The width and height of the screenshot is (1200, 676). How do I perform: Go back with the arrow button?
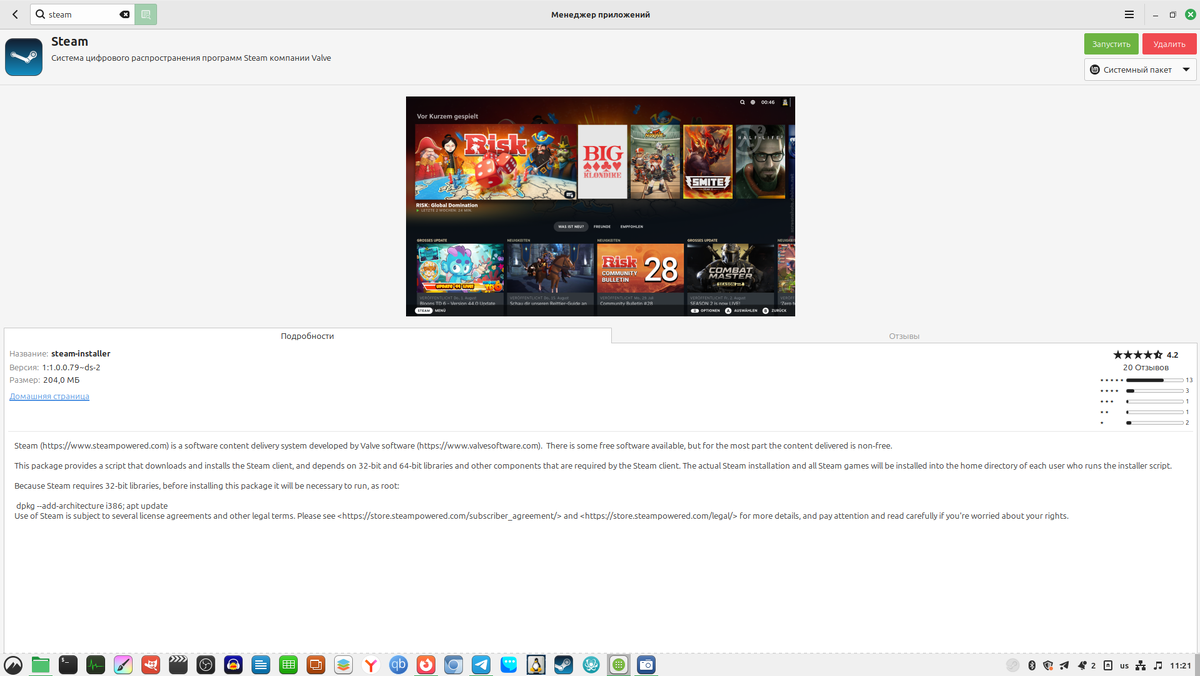click(x=14, y=15)
